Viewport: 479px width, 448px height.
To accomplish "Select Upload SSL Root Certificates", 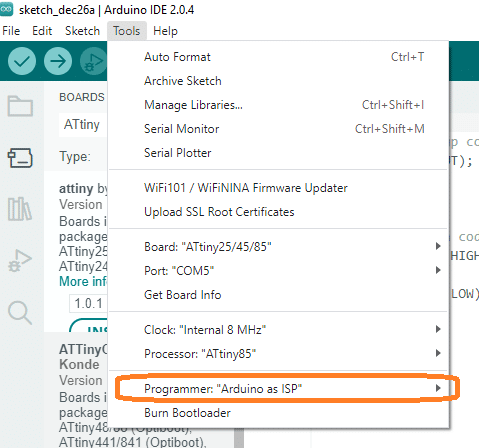I will [278, 212].
